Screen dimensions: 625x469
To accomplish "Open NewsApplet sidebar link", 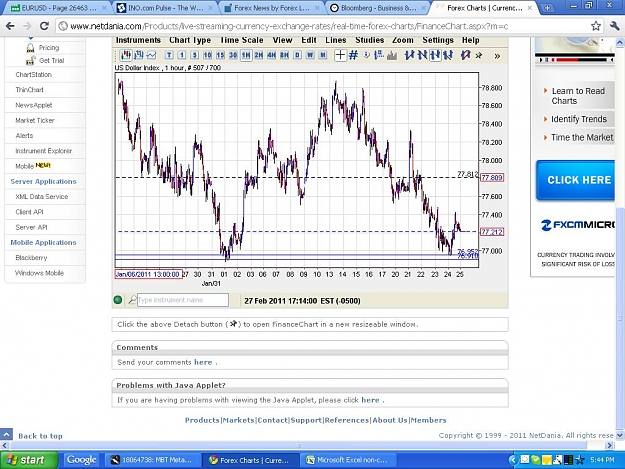I will (x=34, y=105).
